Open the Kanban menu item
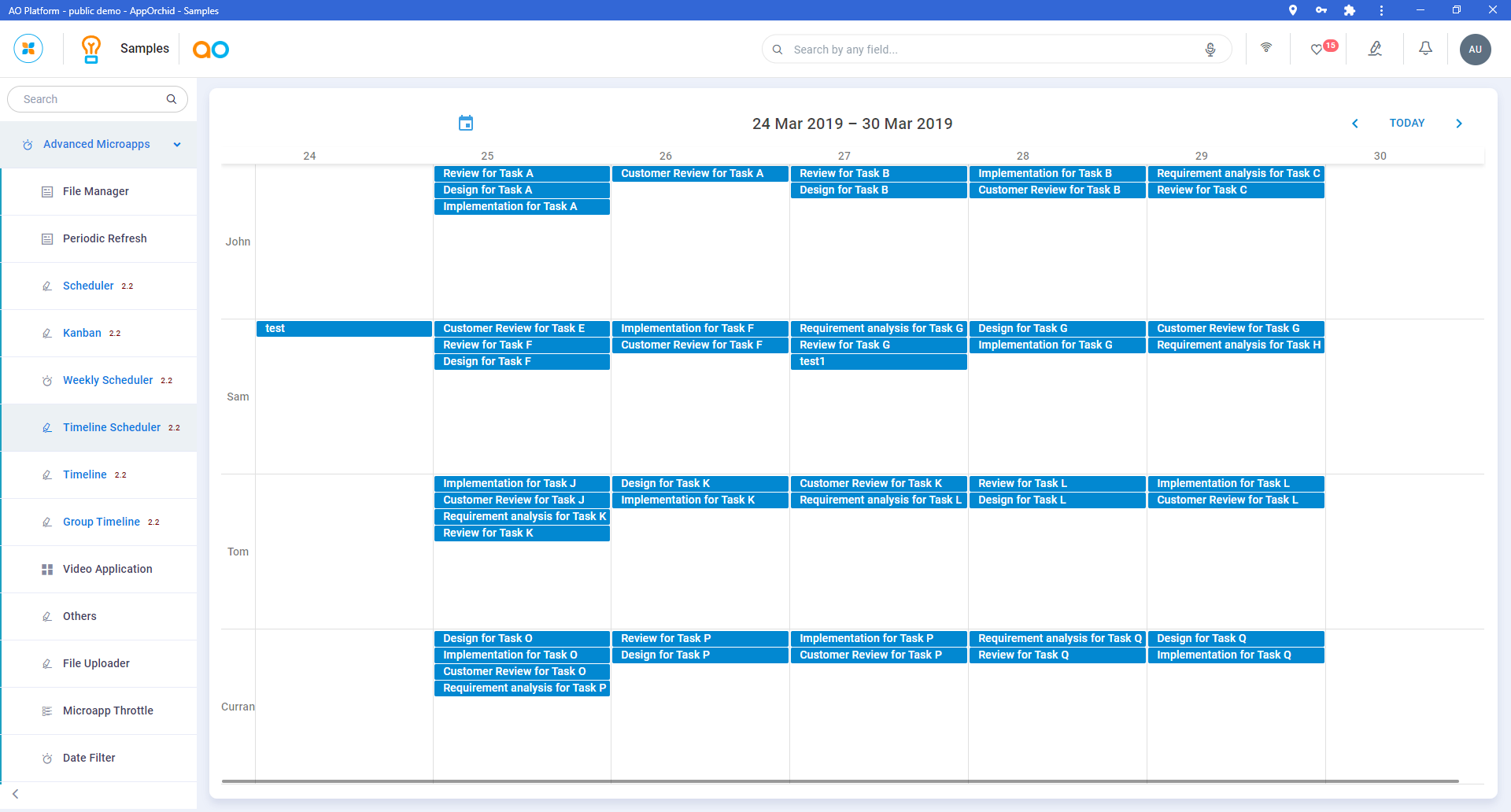1511x812 pixels. (82, 333)
